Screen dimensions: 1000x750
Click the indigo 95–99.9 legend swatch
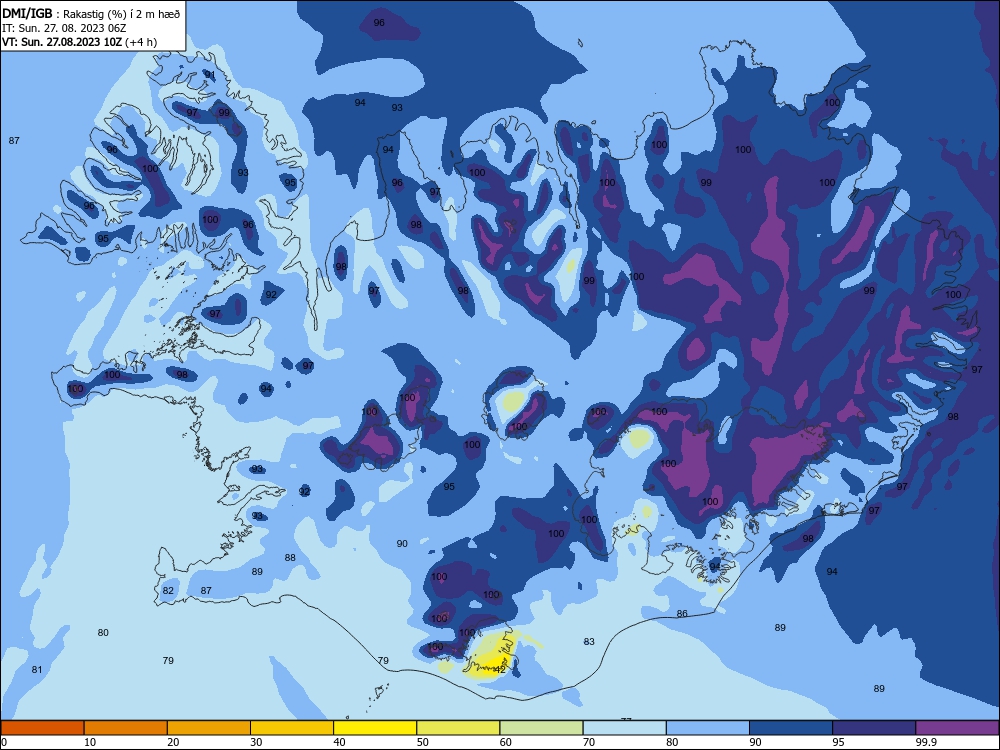[x=874, y=728]
